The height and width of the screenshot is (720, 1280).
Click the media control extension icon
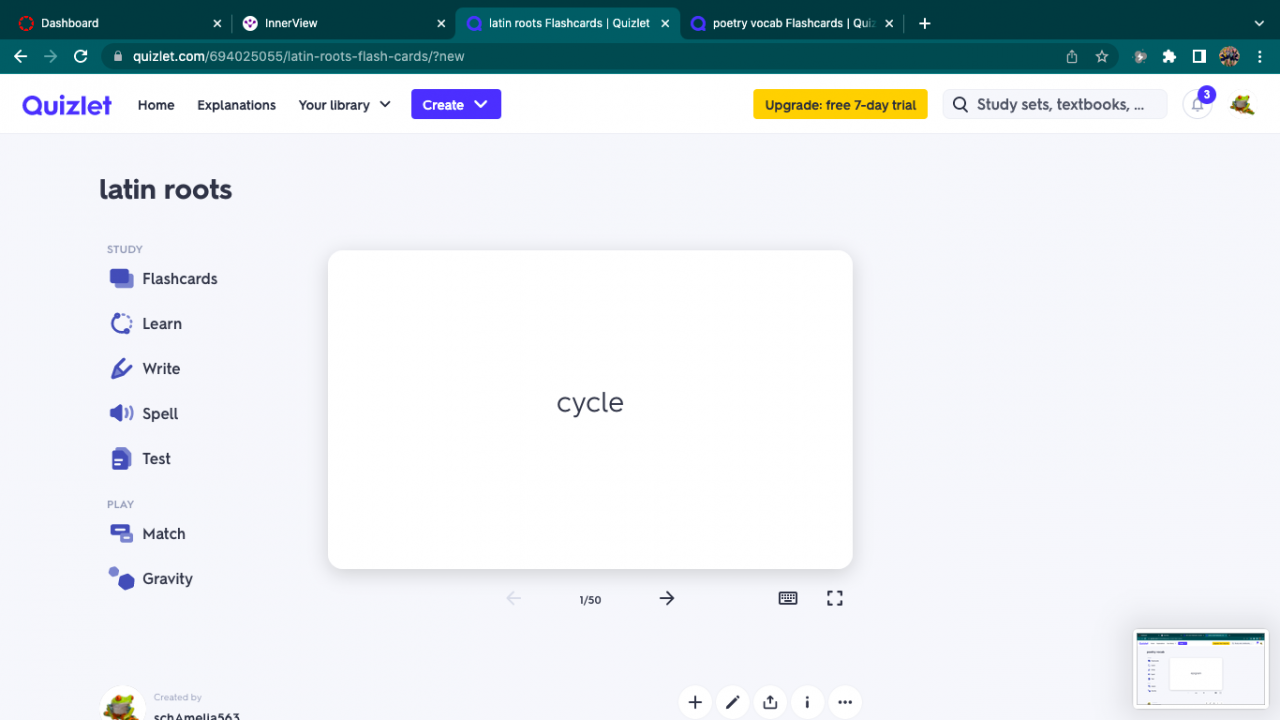click(x=1140, y=57)
